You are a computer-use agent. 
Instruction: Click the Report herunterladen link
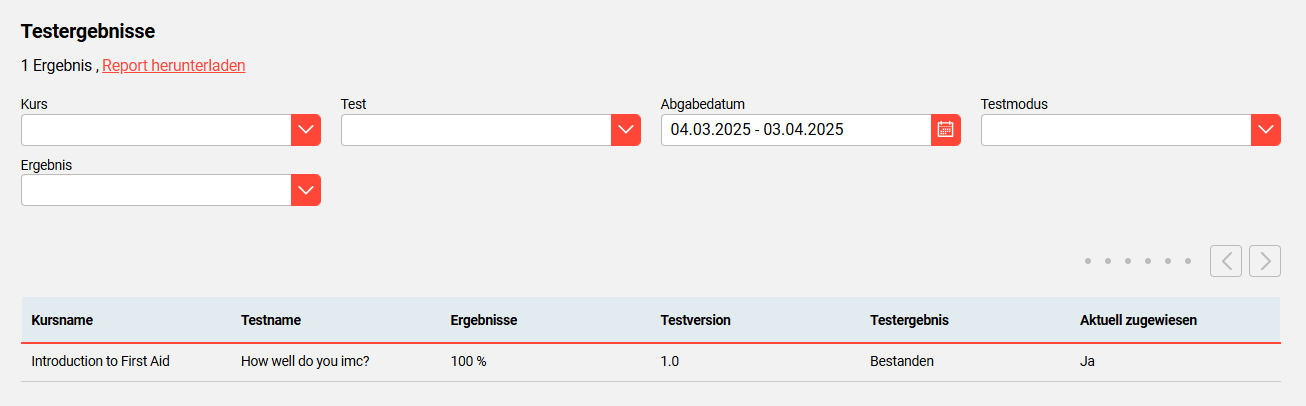174,66
